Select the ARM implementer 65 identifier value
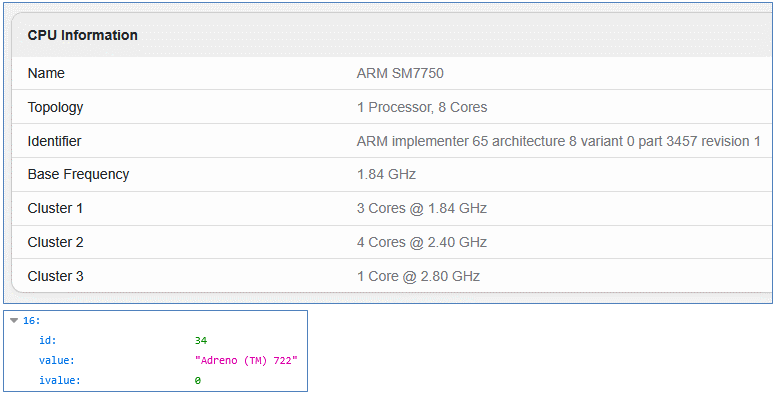 (558, 141)
